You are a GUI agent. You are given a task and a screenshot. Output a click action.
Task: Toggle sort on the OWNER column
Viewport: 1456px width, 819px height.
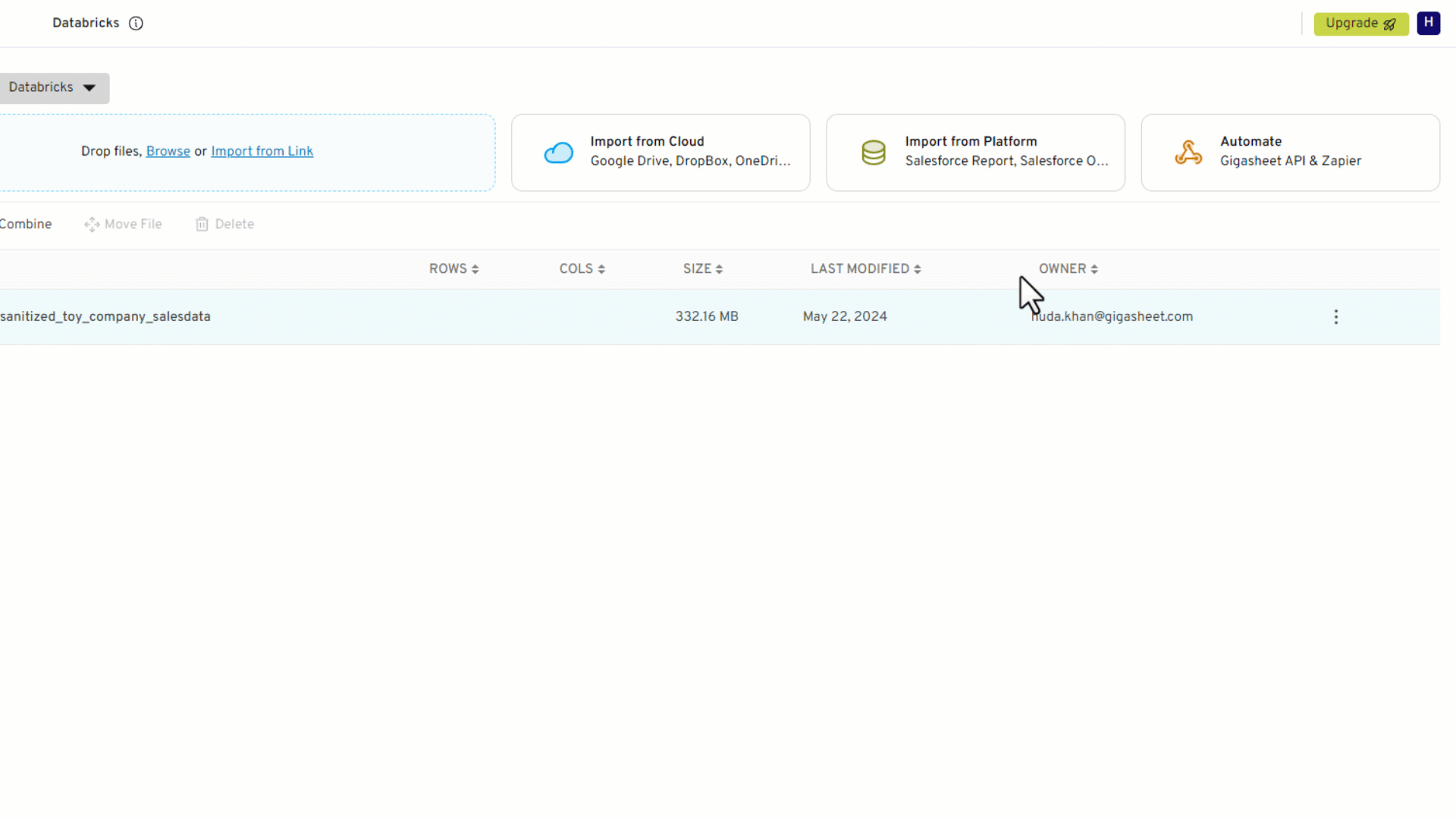coord(1067,268)
